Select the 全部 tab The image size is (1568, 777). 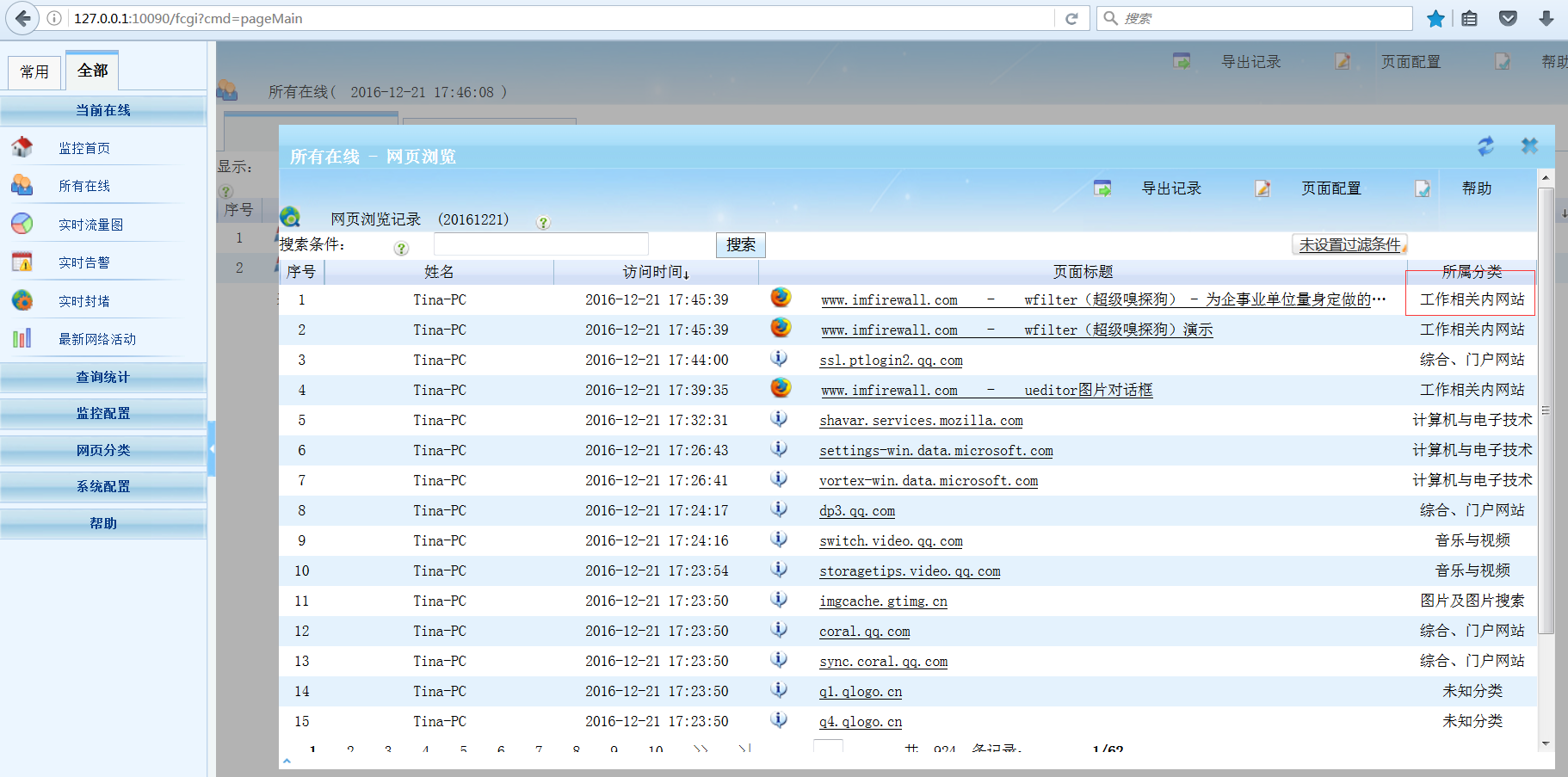coord(92,71)
